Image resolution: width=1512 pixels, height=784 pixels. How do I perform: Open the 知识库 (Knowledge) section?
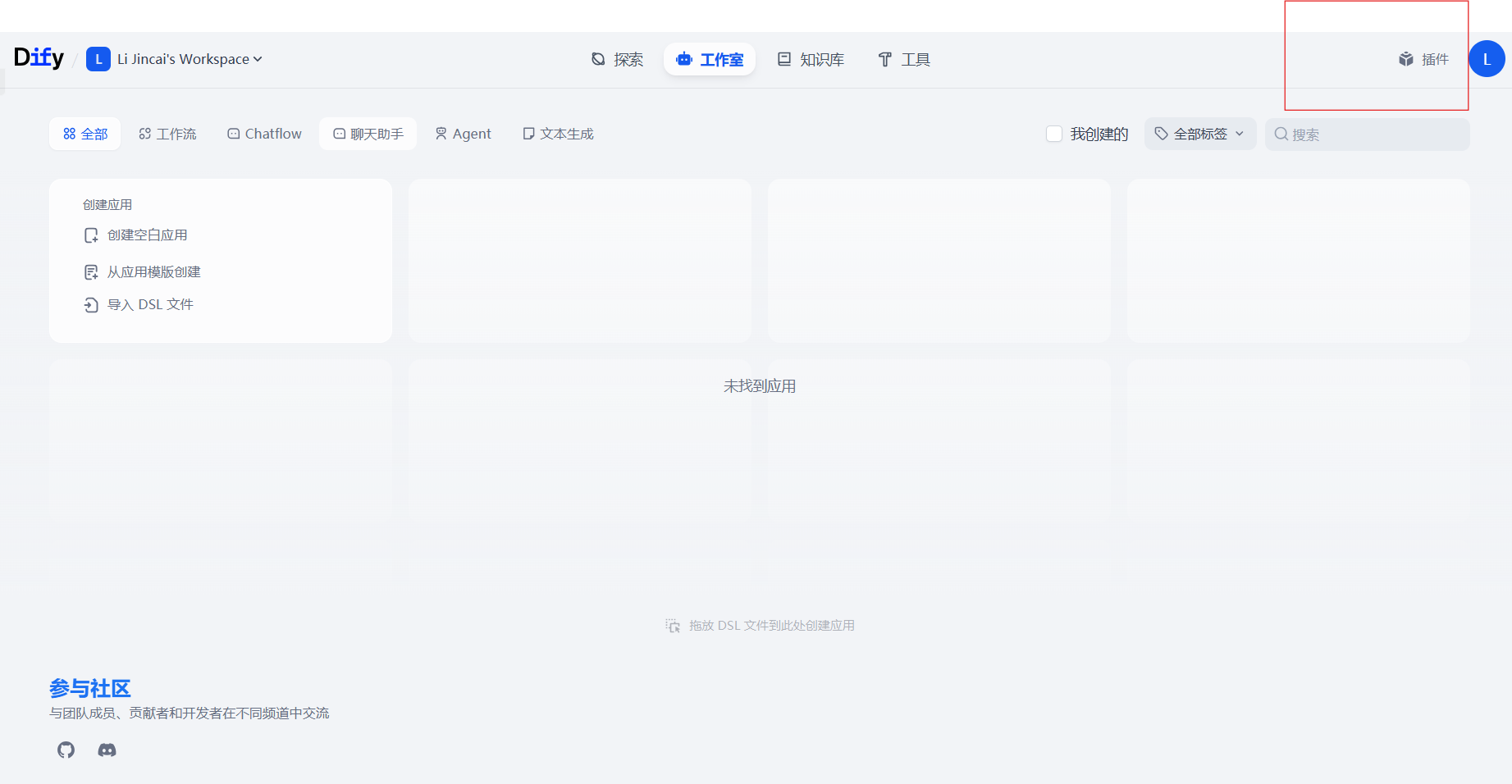[811, 59]
